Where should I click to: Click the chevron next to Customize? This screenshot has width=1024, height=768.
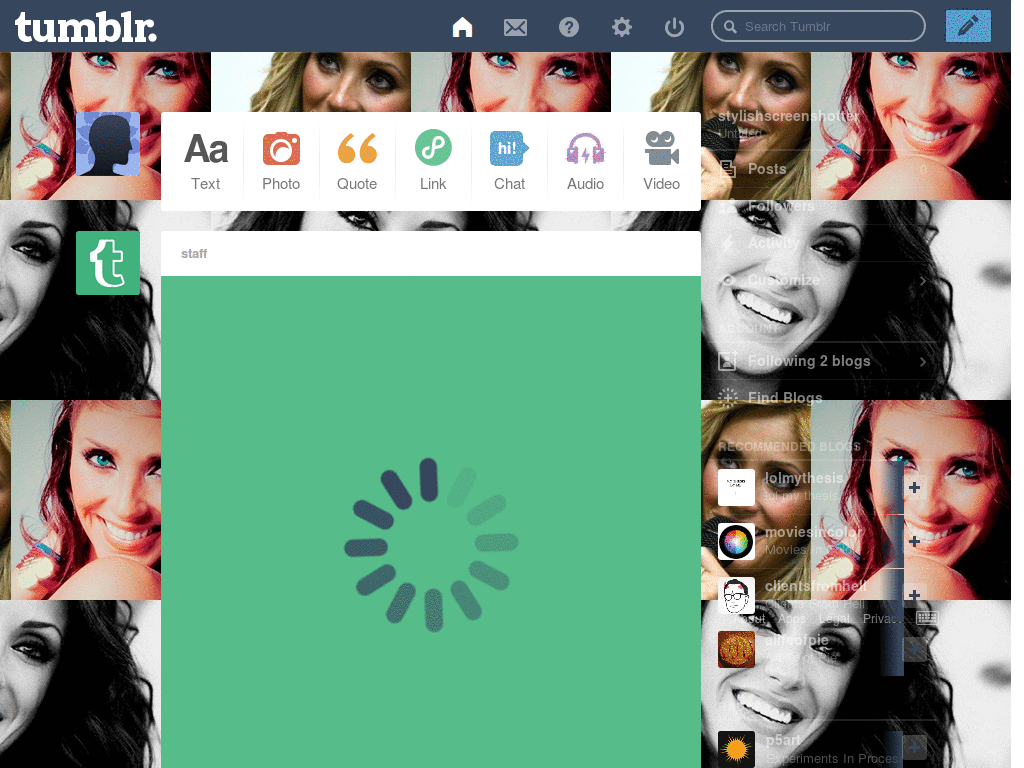923,281
